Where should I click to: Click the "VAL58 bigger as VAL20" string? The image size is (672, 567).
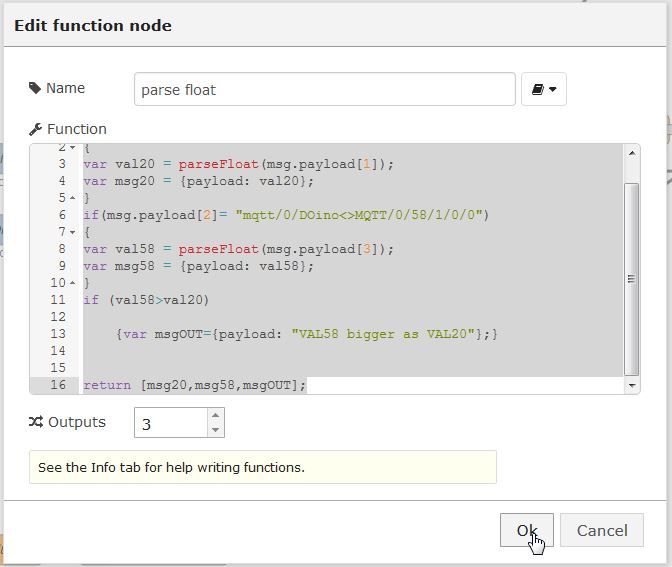[385, 334]
